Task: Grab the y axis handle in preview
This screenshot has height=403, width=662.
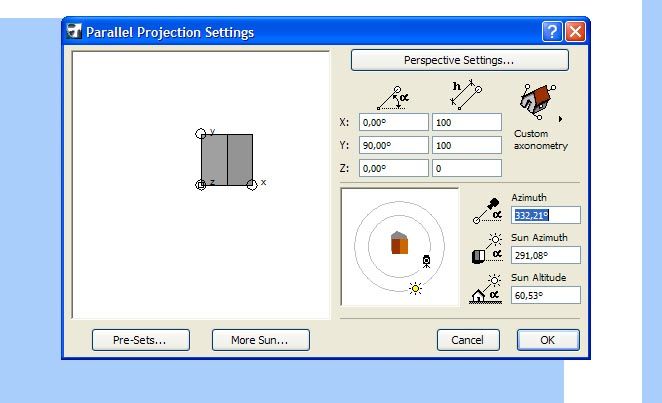Action: (201, 134)
